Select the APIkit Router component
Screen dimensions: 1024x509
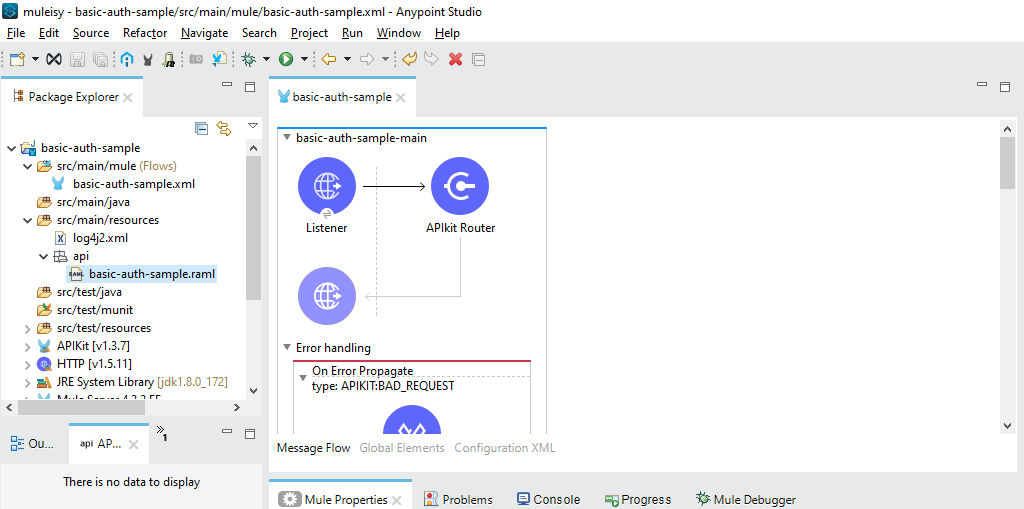tap(460, 187)
